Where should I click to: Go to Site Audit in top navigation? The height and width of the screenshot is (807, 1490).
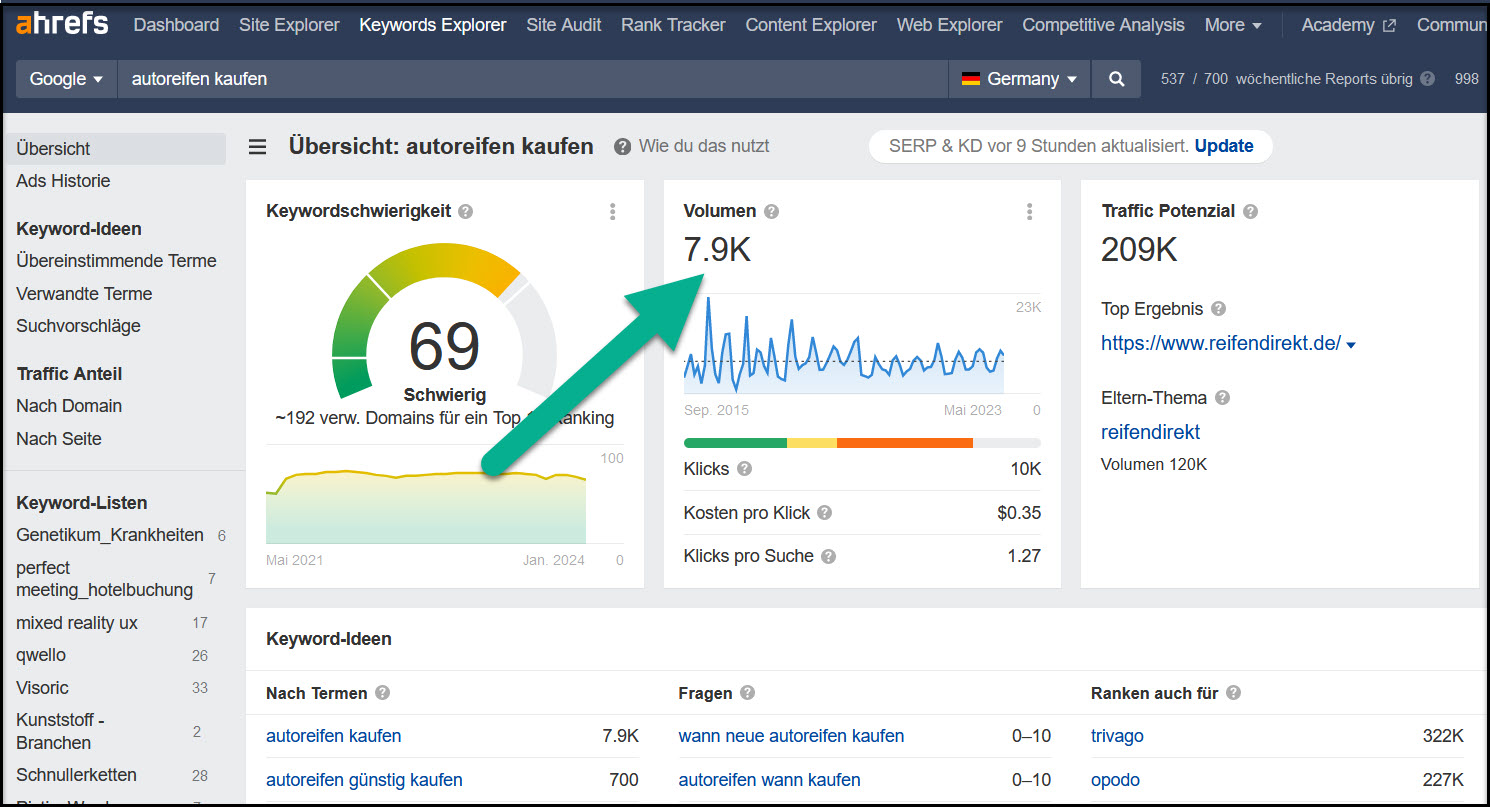pos(564,25)
